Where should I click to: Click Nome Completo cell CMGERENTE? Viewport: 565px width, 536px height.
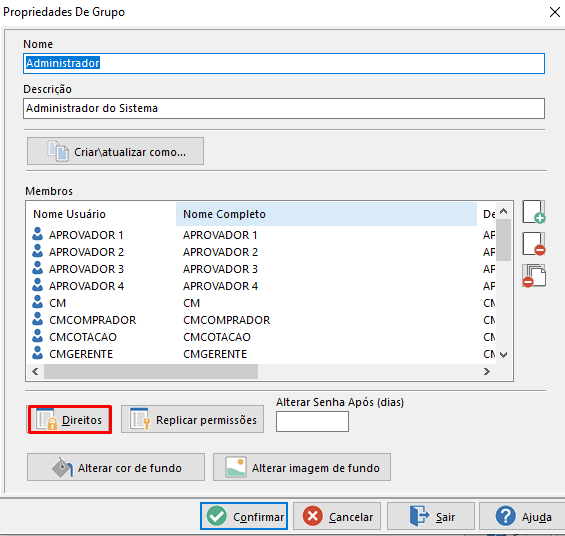click(x=215, y=354)
